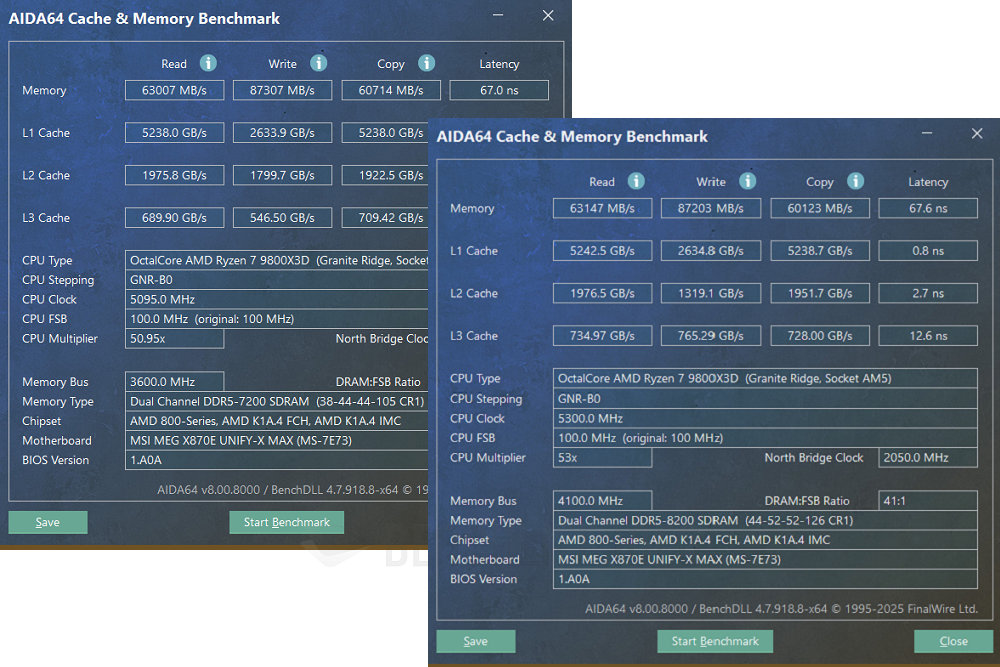Close the back AIDA64 window using its X
Viewport: 1000px width, 667px height.
point(548,16)
